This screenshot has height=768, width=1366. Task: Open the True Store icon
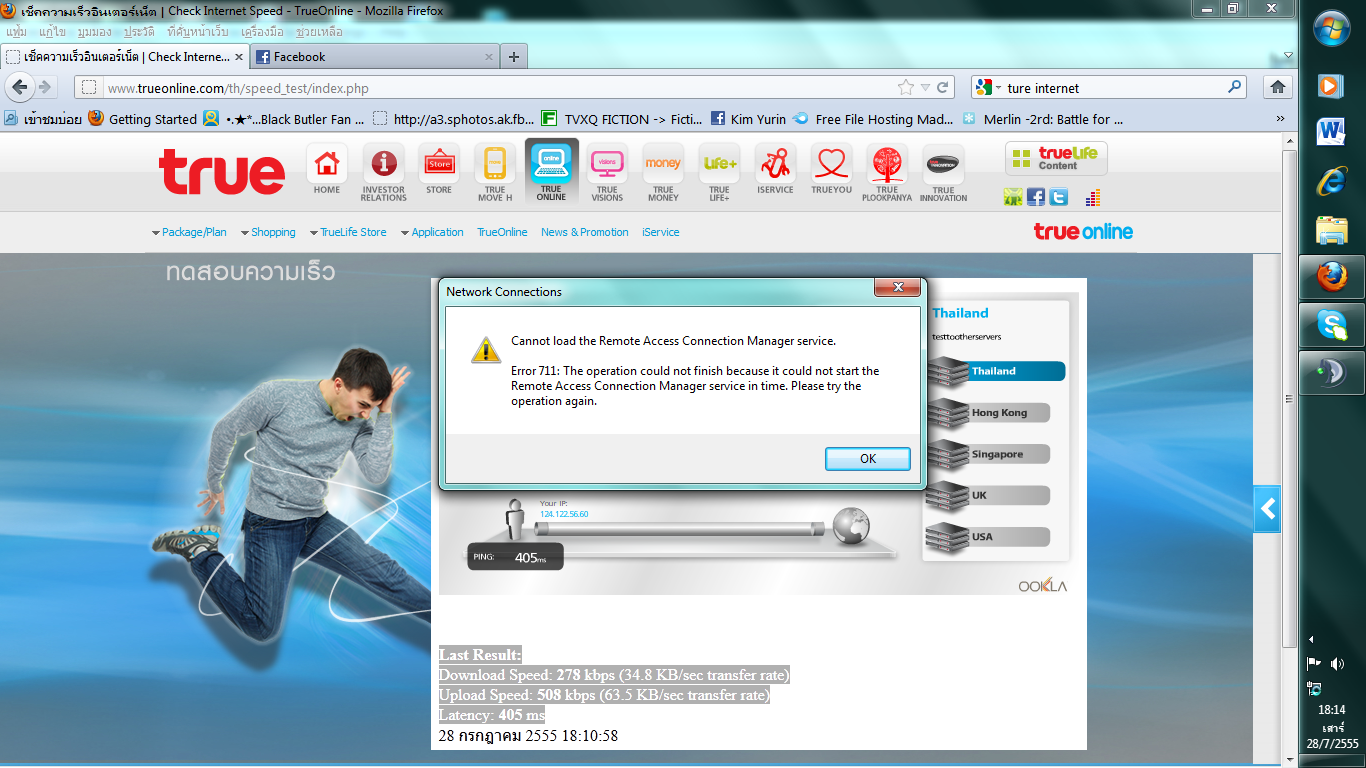(x=439, y=170)
